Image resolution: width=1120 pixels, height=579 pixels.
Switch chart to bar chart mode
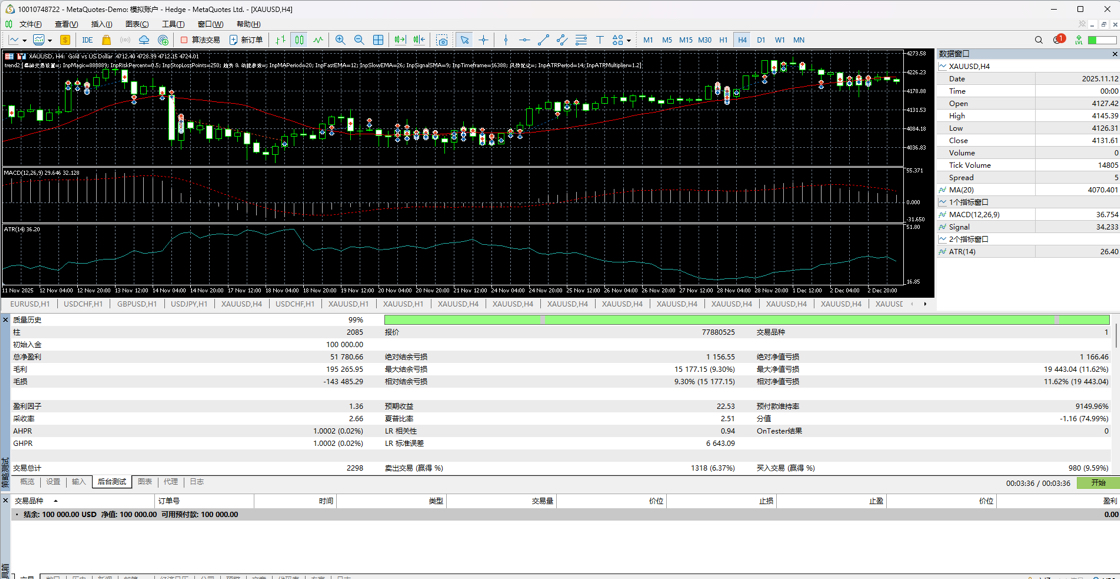[281, 40]
